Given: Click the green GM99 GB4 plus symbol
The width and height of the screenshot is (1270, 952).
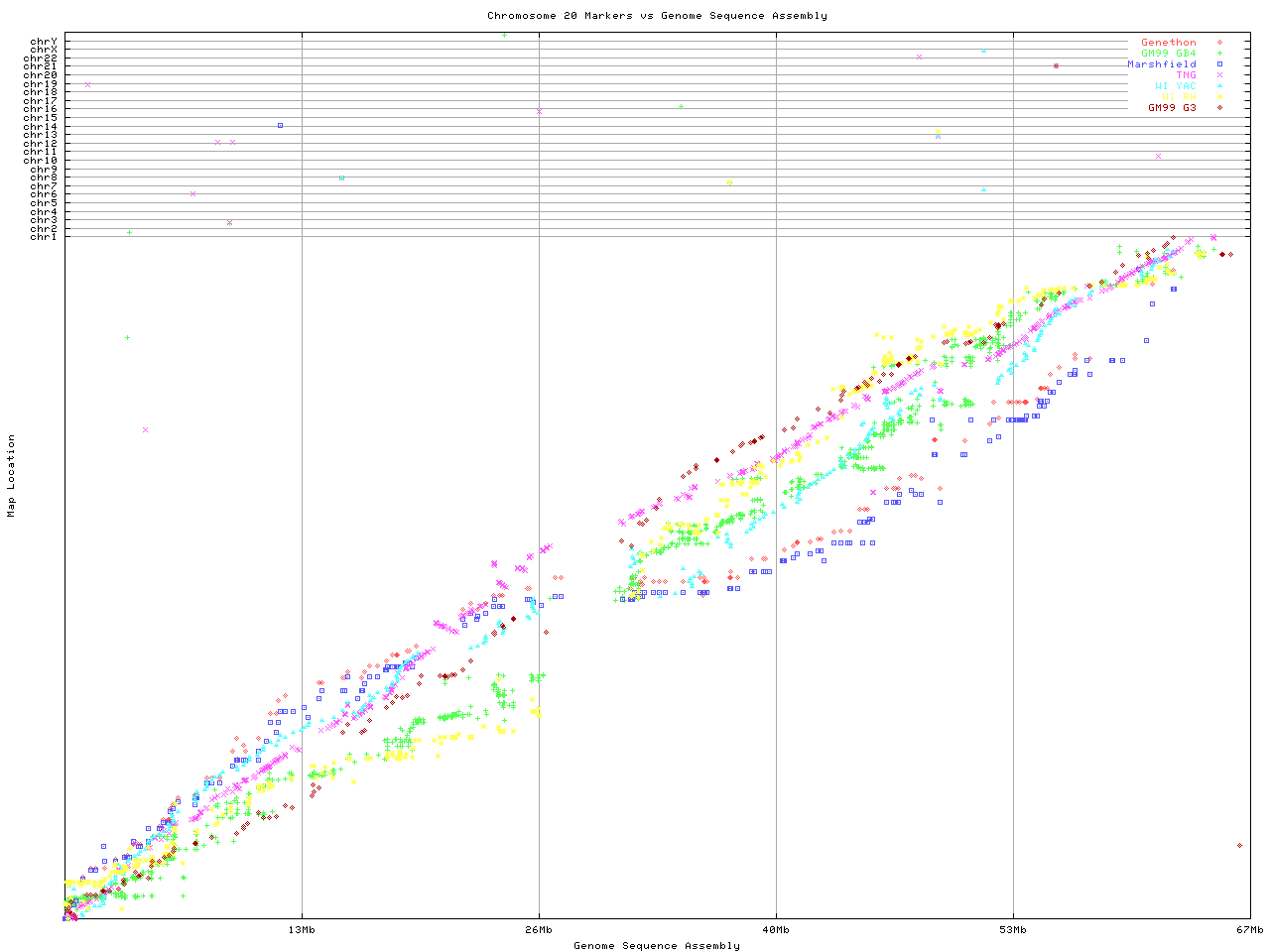Looking at the screenshot, I should tap(1219, 54).
